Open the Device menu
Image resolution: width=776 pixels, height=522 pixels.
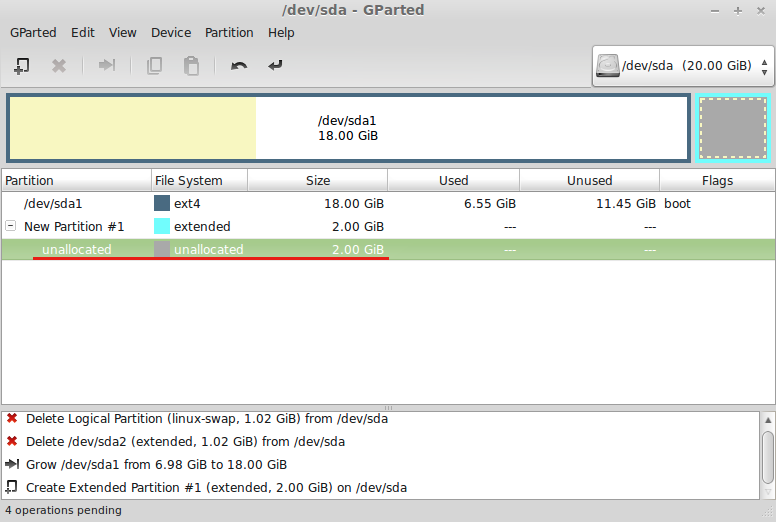(171, 33)
